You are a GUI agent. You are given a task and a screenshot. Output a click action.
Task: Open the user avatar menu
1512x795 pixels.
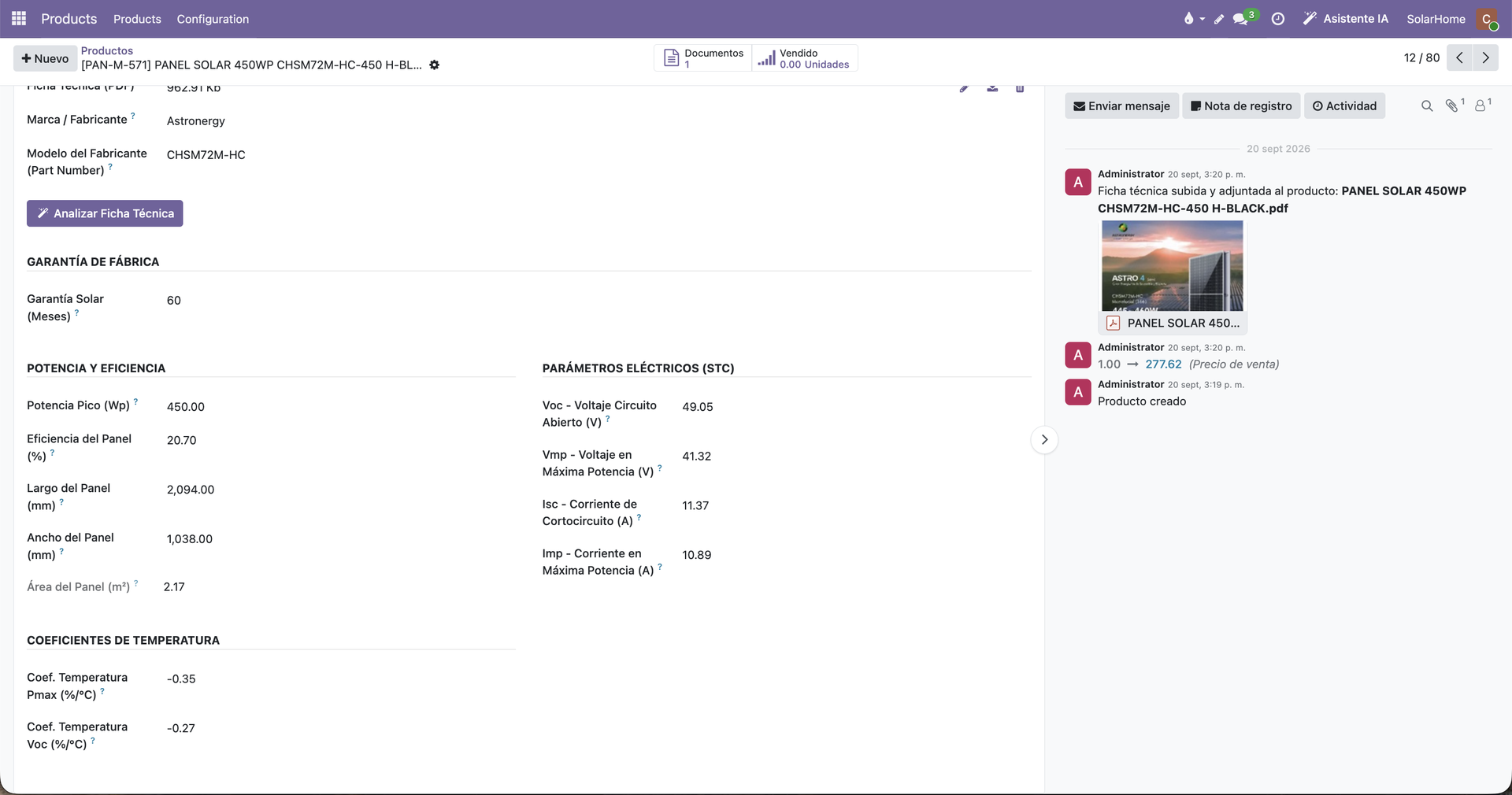tap(1487, 19)
